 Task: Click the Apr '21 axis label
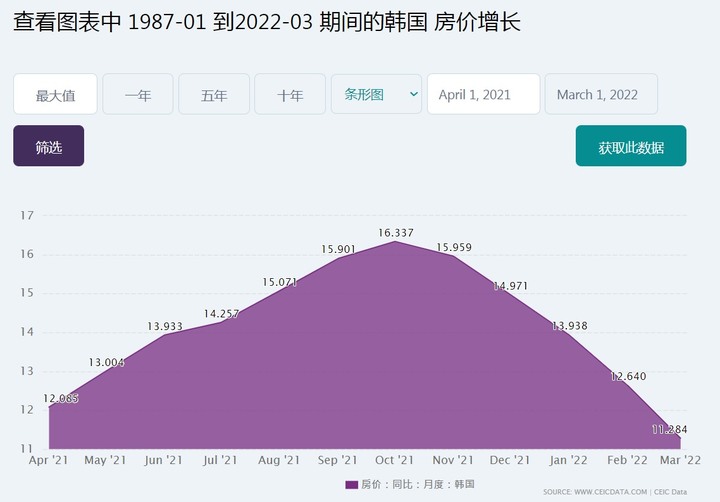coord(48,460)
